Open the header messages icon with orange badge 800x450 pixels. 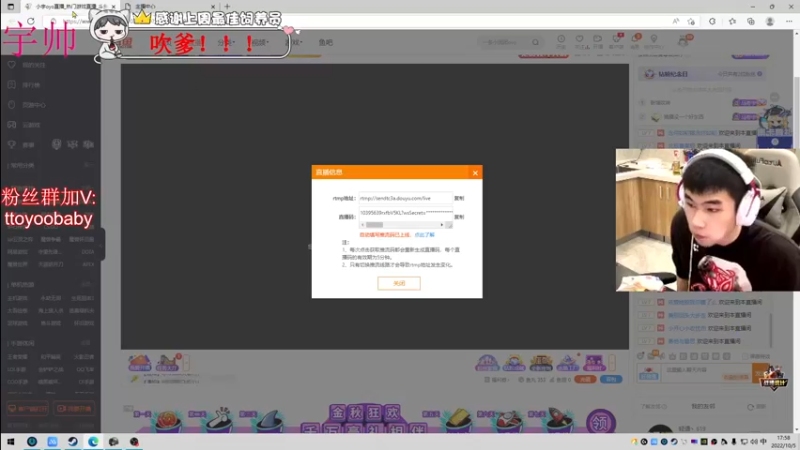tap(635, 41)
